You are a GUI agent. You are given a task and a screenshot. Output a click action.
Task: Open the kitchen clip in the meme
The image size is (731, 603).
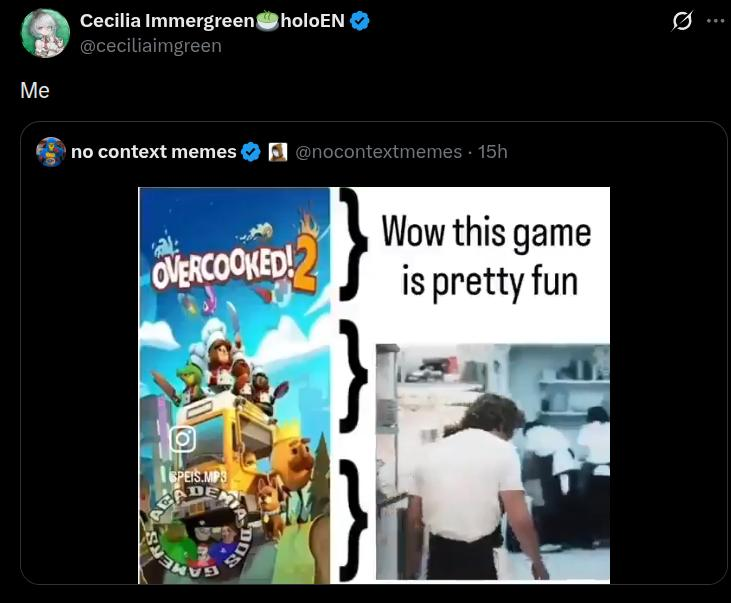(x=493, y=462)
